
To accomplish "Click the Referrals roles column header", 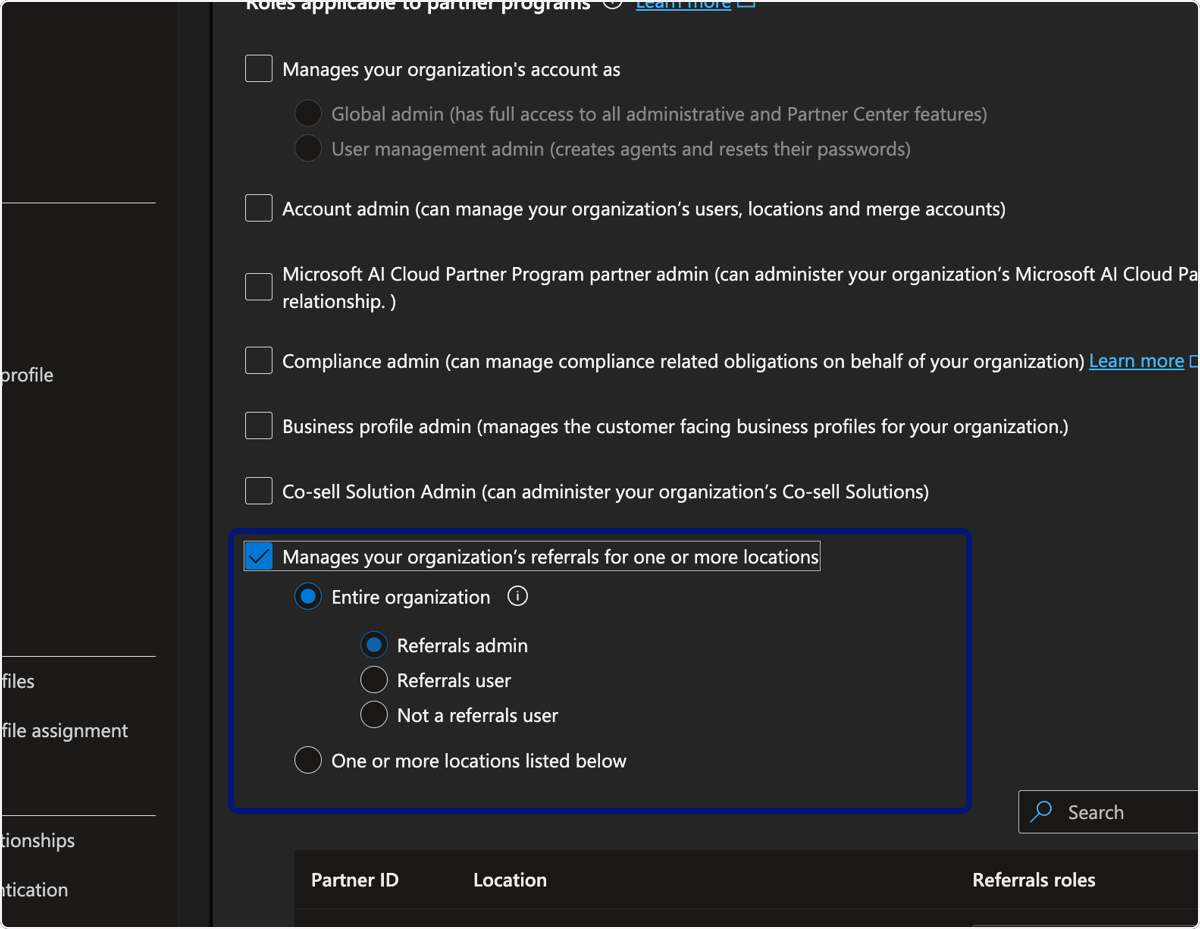I will pyautogui.click(x=1034, y=880).
